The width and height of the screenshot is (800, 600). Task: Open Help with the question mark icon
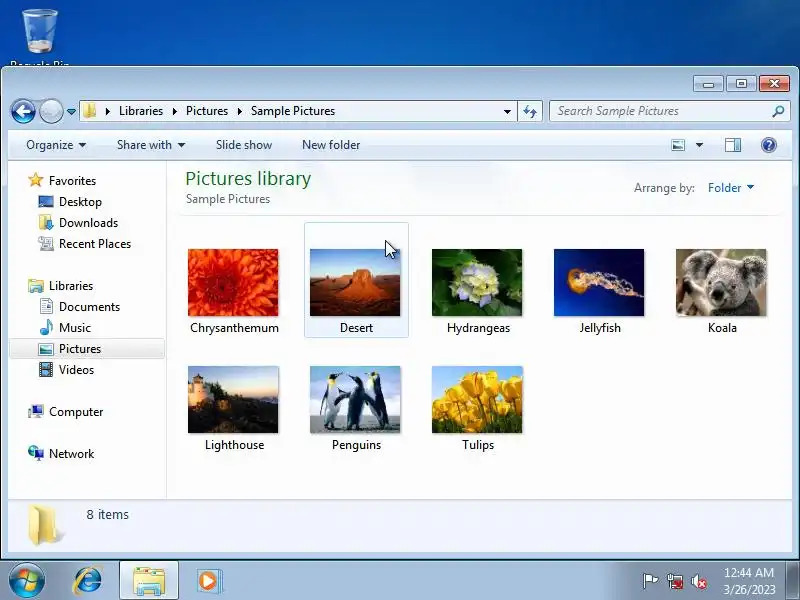(x=769, y=145)
